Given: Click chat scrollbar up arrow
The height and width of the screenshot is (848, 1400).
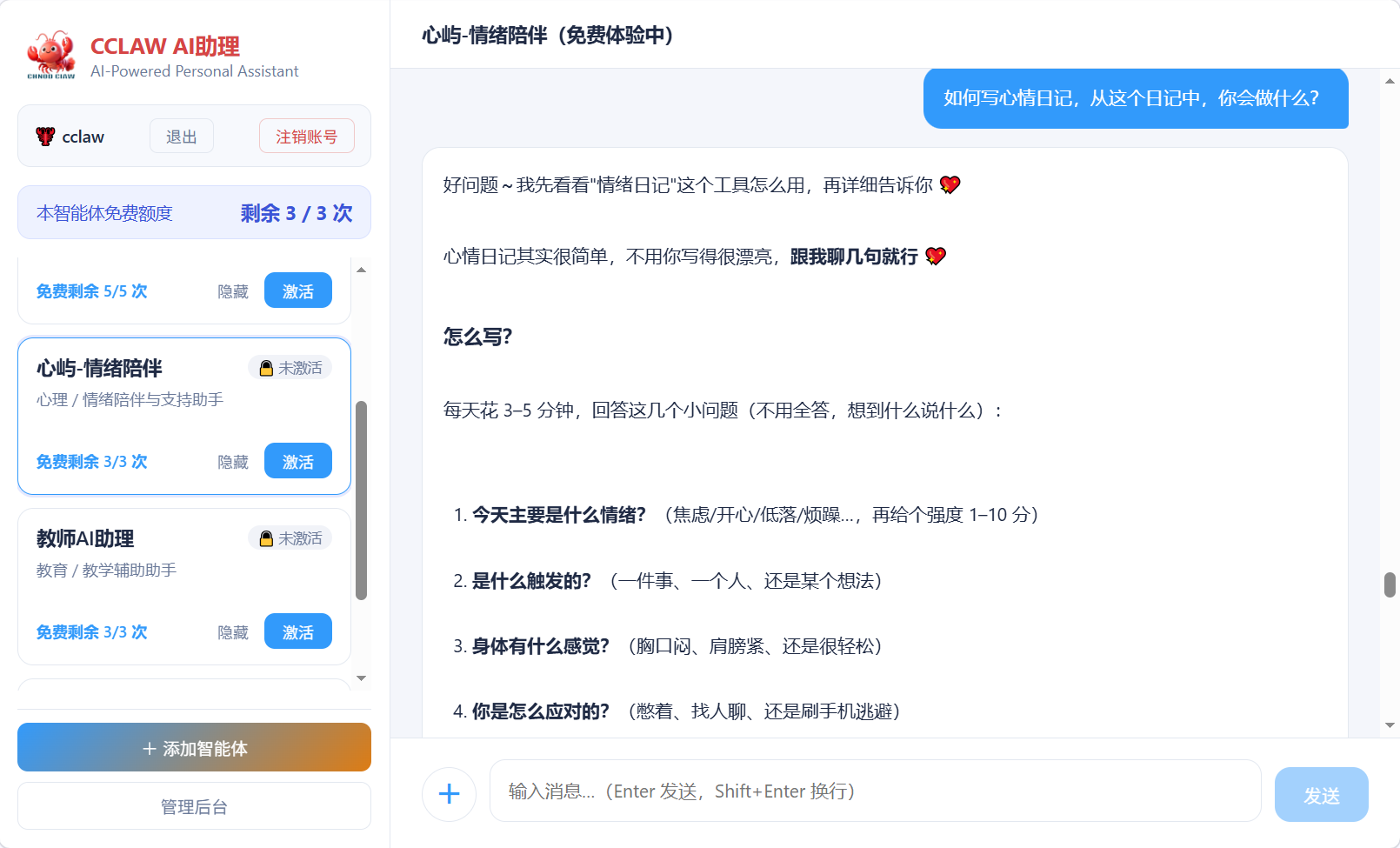Looking at the screenshot, I should (1390, 81).
